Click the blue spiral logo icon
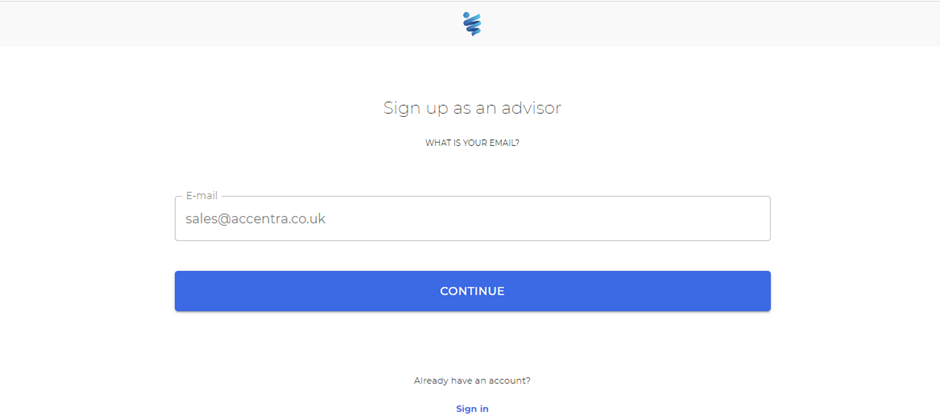The image size is (940, 420). tap(472, 24)
